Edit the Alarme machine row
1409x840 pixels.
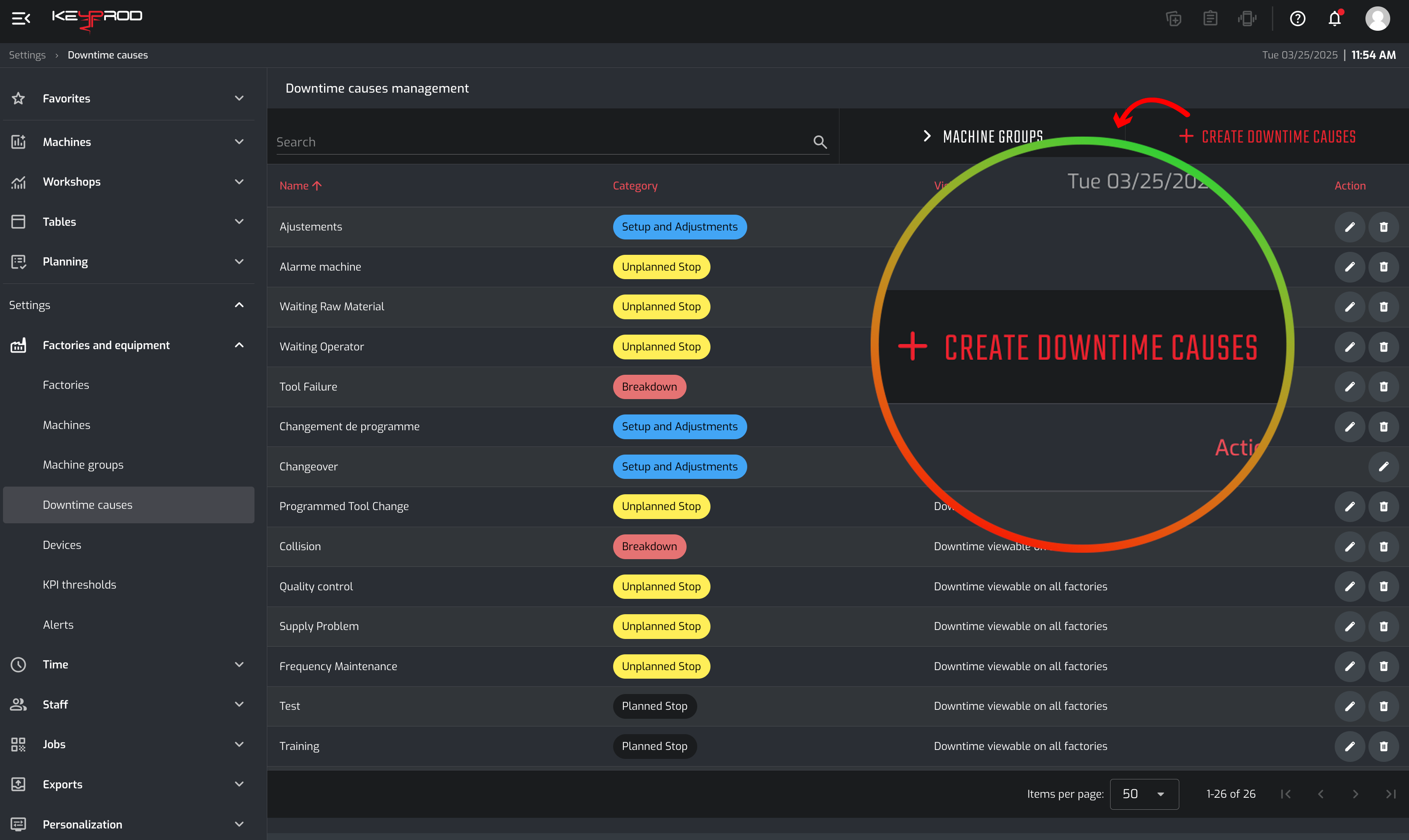click(x=1350, y=267)
